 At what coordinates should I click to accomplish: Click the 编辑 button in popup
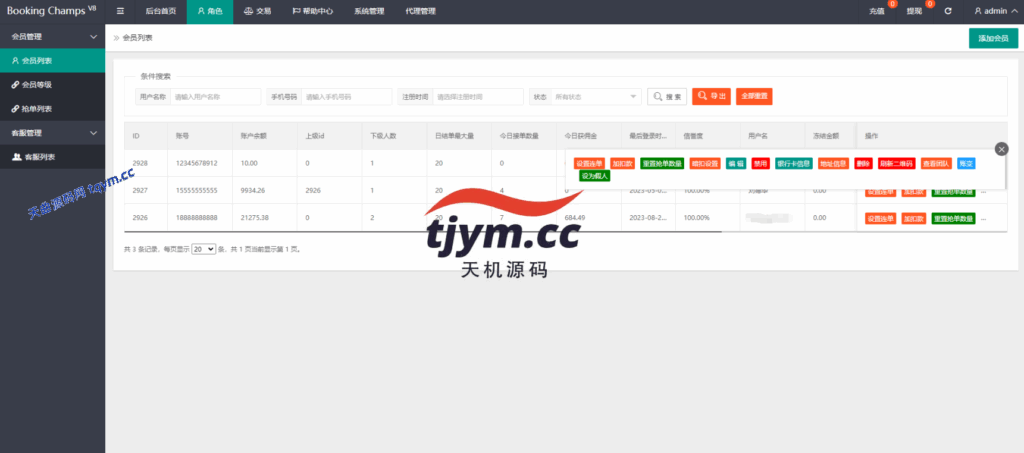tap(736, 164)
